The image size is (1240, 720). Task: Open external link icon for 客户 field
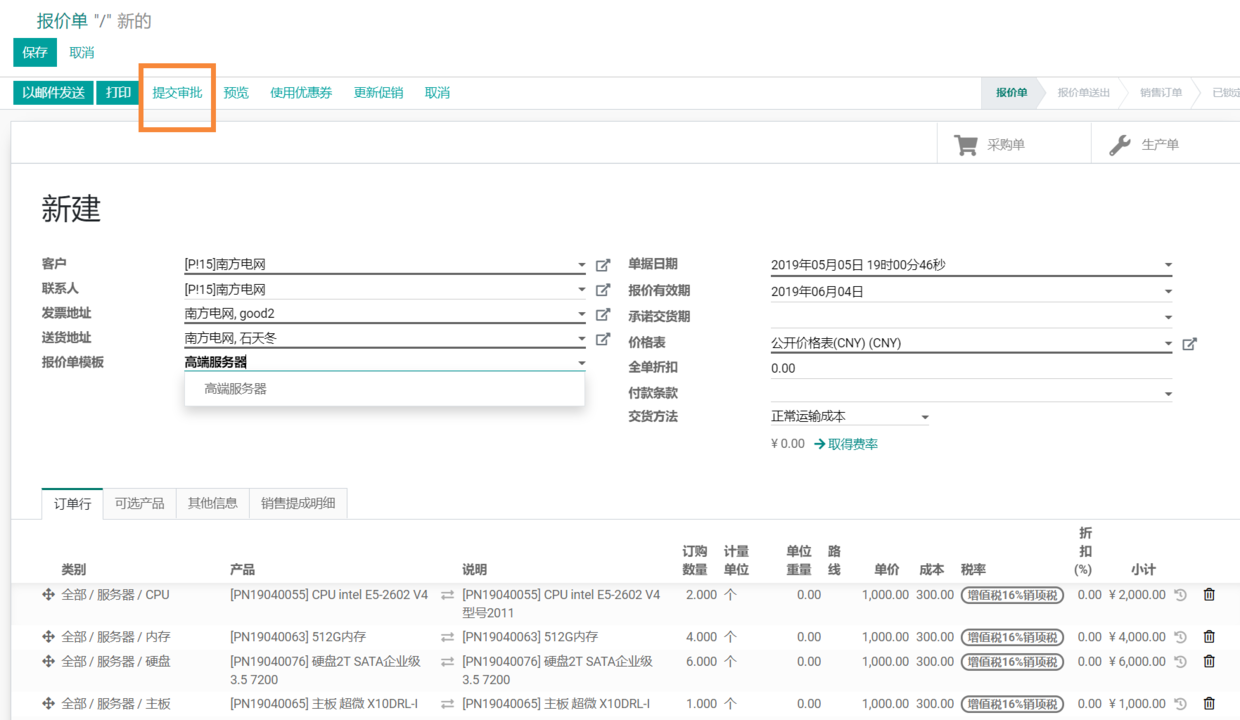(603, 265)
